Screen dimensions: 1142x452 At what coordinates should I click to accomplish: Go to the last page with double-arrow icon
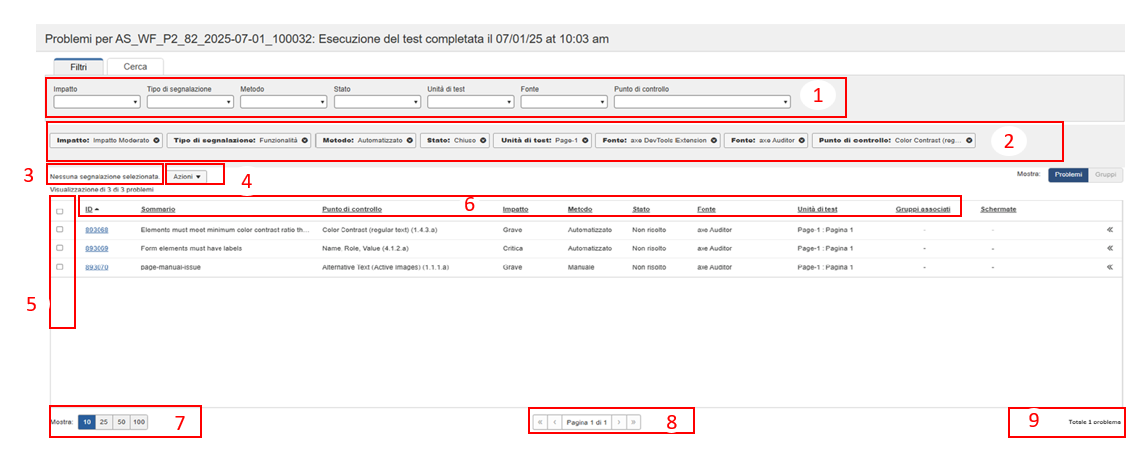633,423
